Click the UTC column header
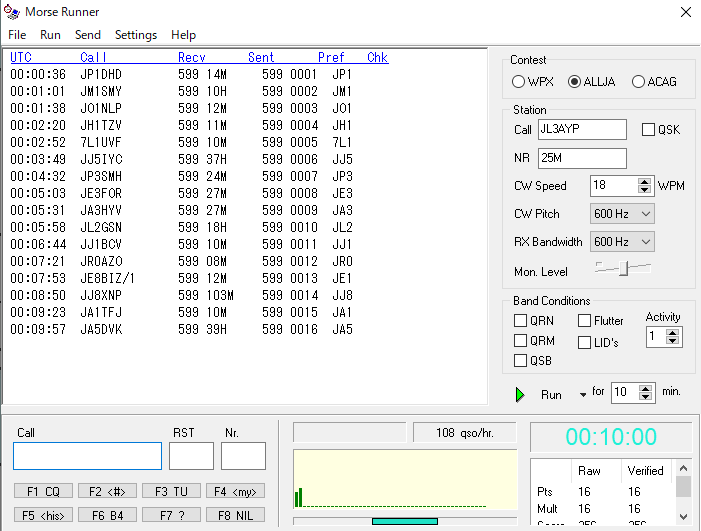Image resolution: width=701 pixels, height=531 pixels. point(21,57)
